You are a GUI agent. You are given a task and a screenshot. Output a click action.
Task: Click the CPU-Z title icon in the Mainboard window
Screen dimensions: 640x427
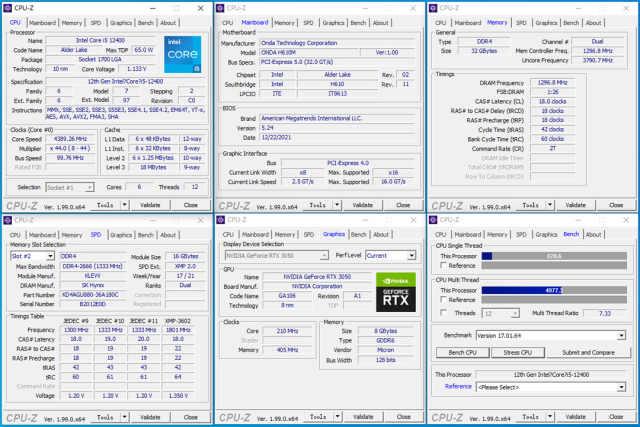point(220,8)
